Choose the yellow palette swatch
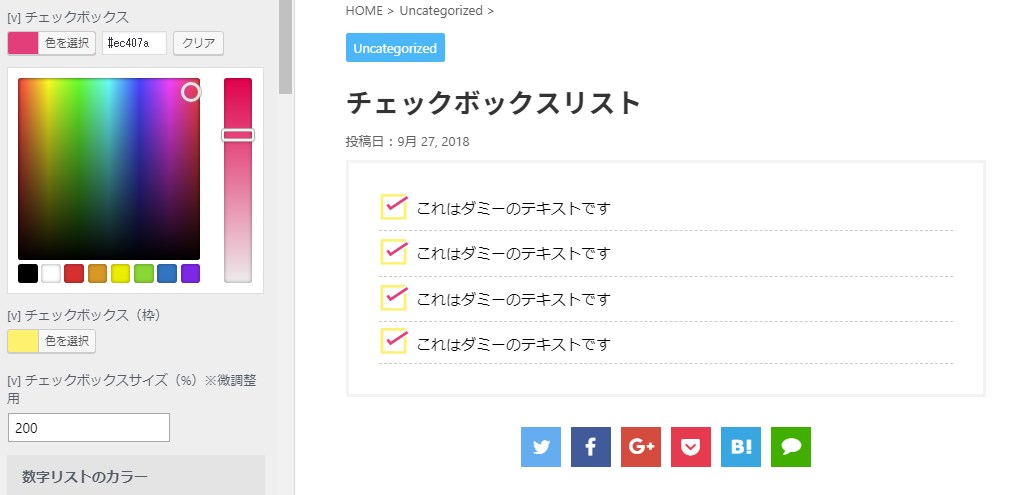 click(x=121, y=274)
